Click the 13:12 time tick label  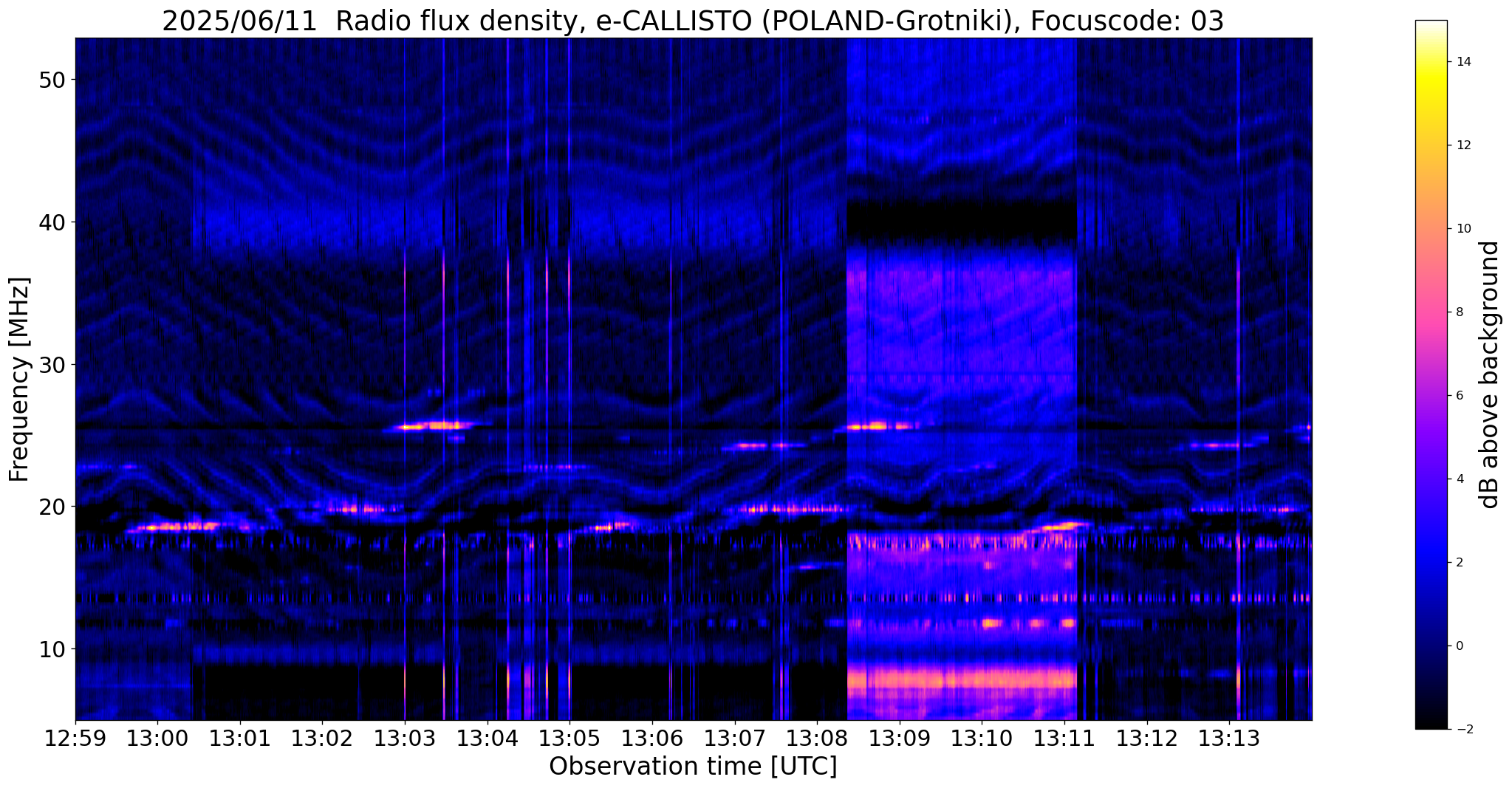[1147, 738]
